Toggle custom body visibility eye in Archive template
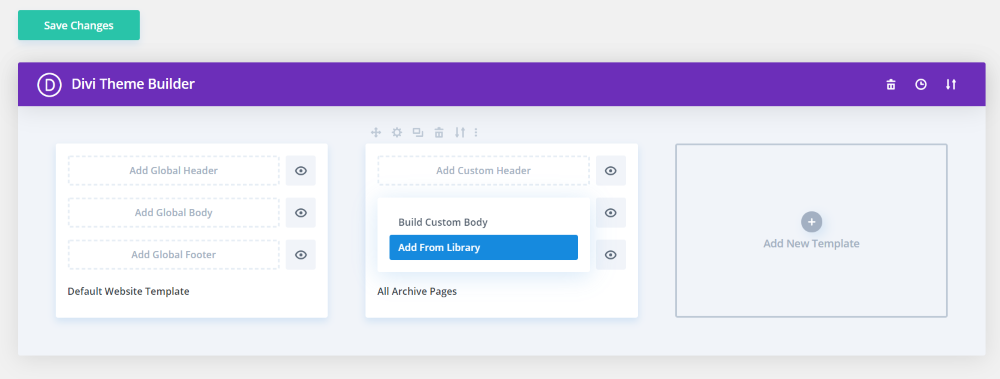 pyautogui.click(x=611, y=212)
